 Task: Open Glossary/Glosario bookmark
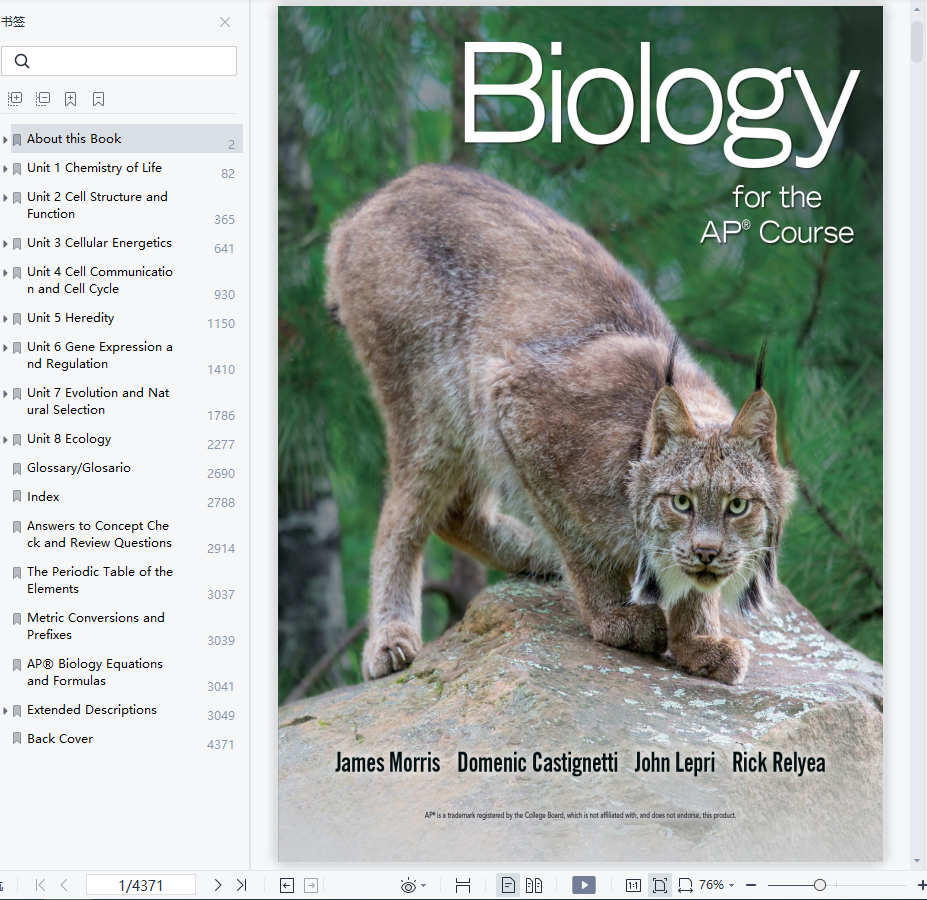(79, 468)
